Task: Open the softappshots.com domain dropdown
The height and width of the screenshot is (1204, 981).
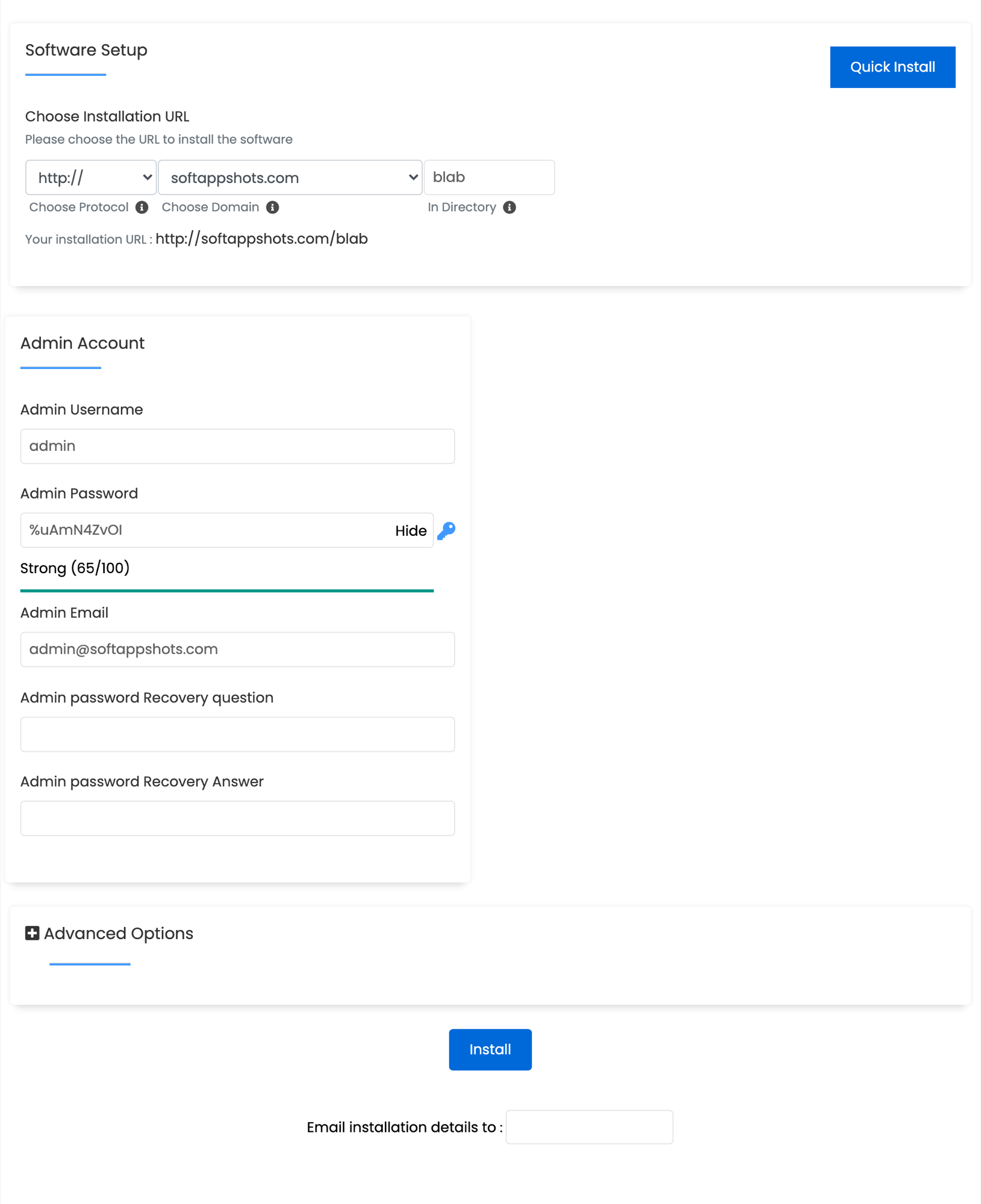Action: pos(290,177)
